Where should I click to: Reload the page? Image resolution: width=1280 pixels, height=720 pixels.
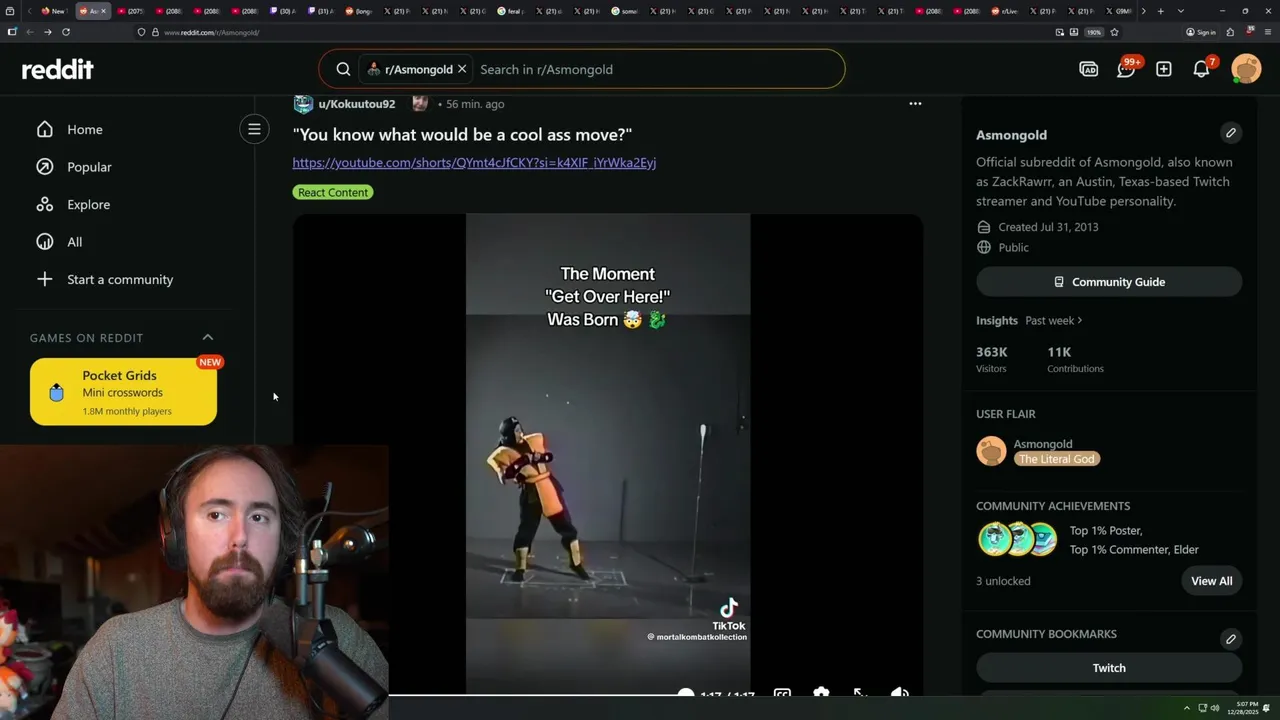coord(66,32)
